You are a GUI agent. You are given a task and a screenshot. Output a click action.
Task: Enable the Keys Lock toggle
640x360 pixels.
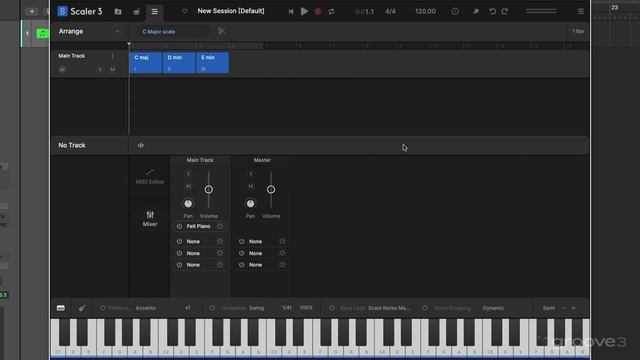click(x=332, y=308)
